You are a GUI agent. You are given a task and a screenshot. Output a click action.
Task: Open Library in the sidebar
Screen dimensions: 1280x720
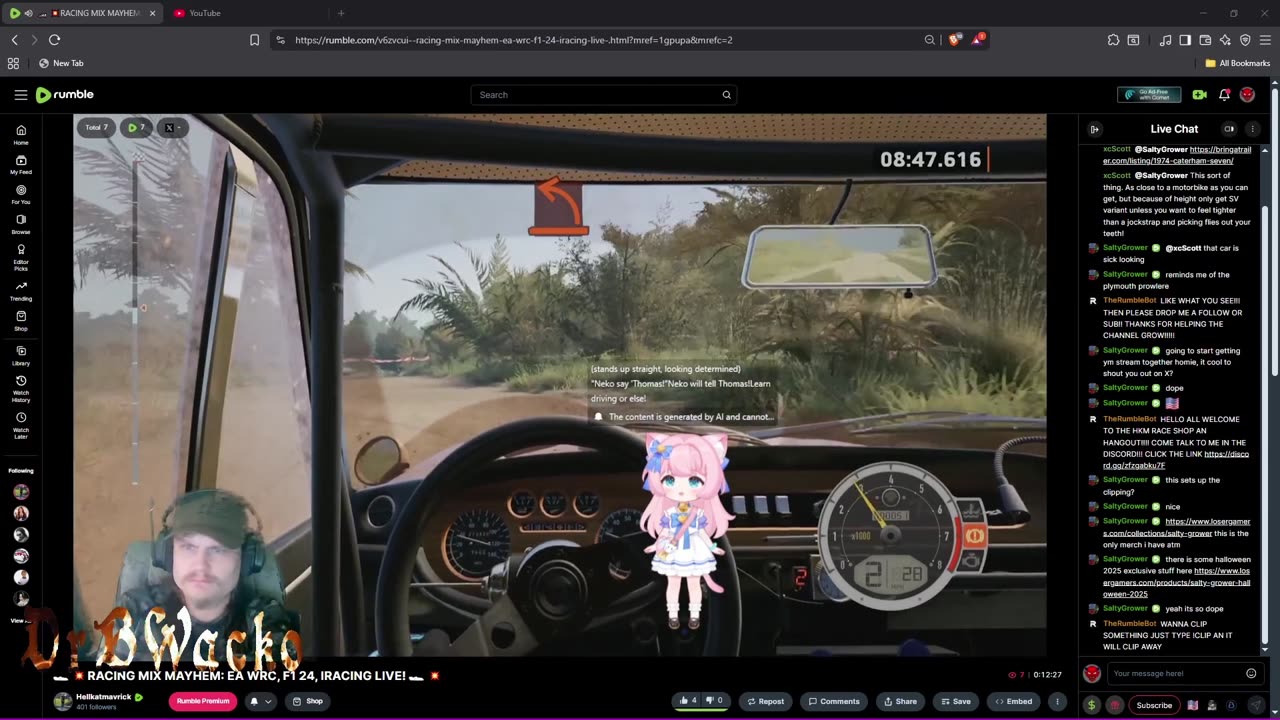click(x=21, y=356)
